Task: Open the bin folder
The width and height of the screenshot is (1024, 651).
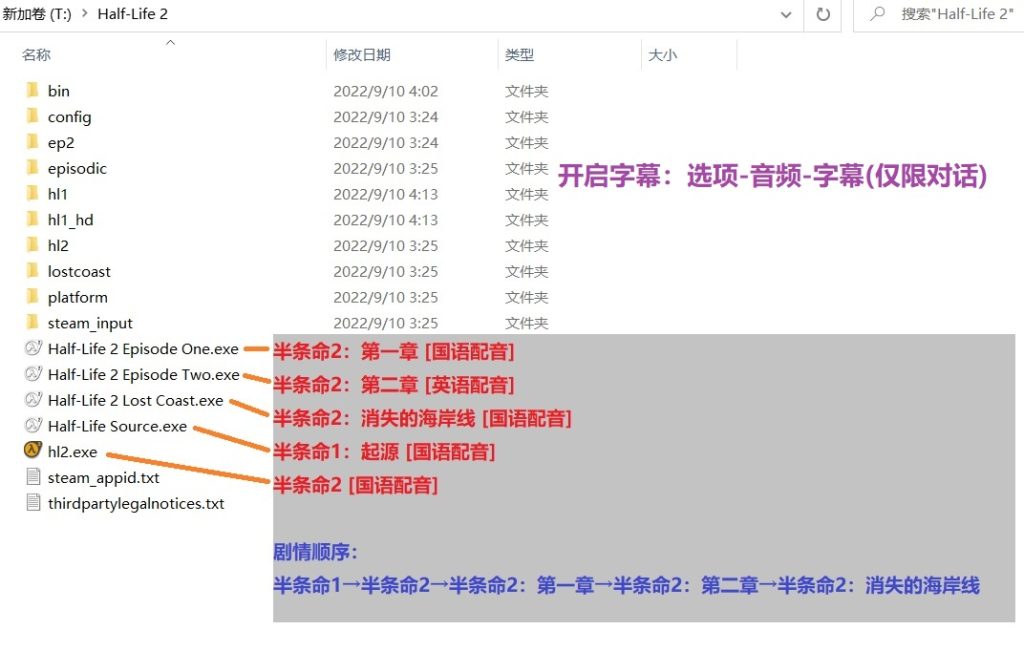Action: (58, 90)
